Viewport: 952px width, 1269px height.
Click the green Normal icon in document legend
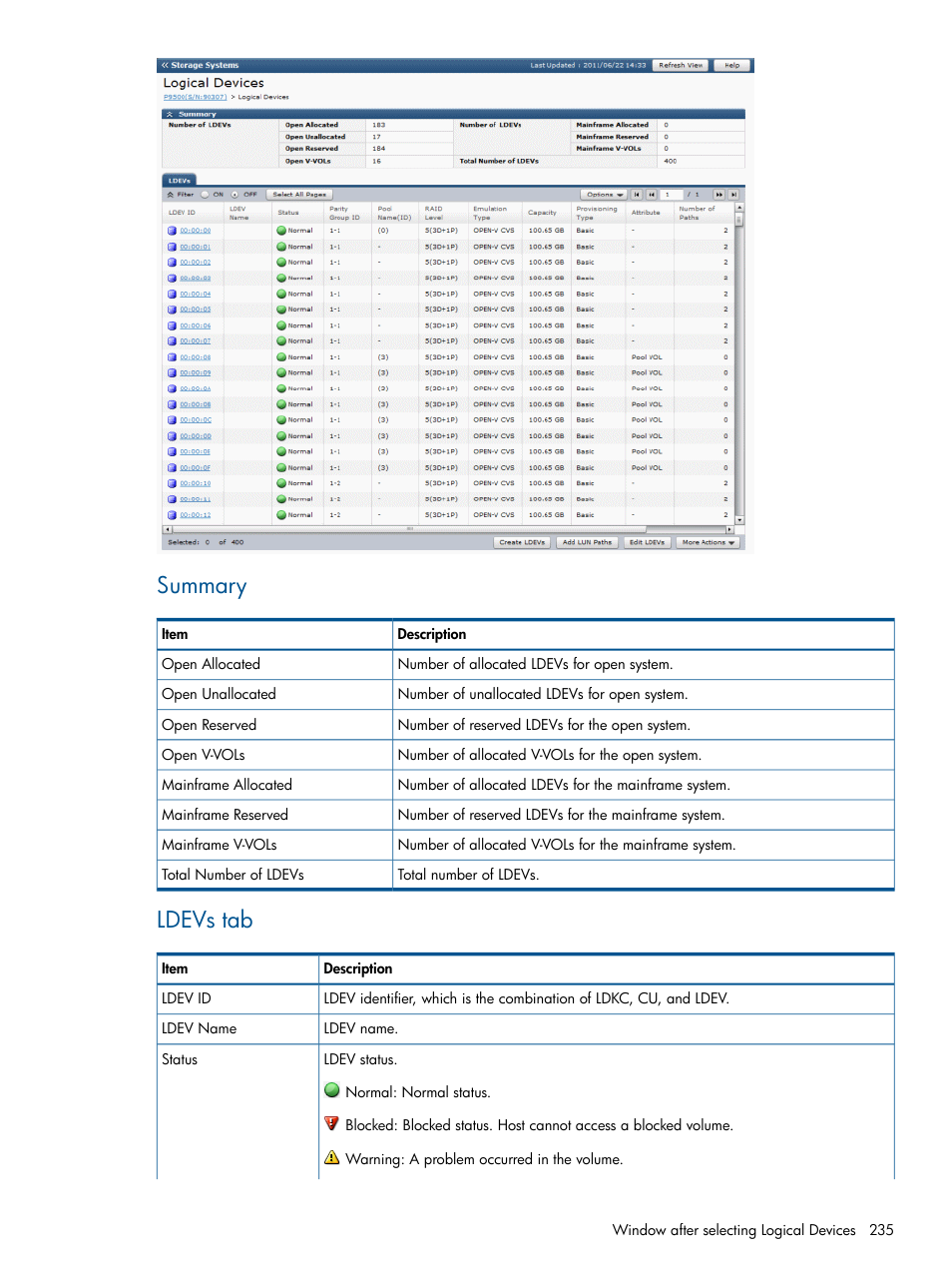tap(332, 1090)
